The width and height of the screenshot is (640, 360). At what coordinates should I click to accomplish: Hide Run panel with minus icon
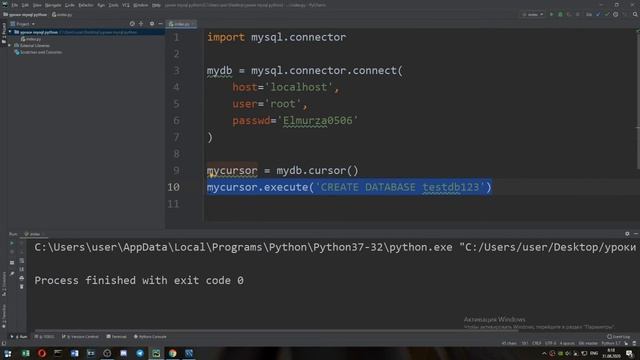(x=636, y=234)
